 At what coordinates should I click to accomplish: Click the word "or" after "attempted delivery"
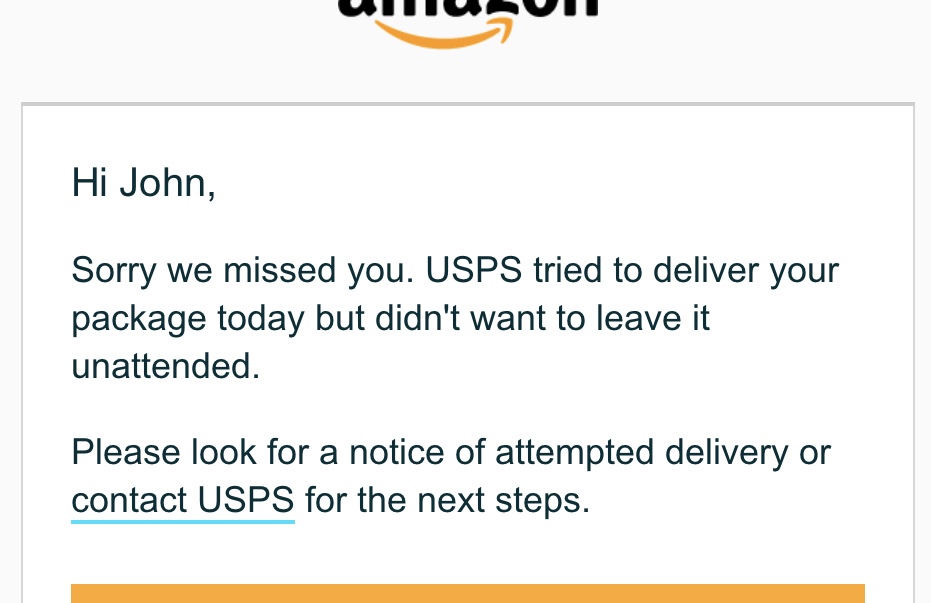point(814,452)
